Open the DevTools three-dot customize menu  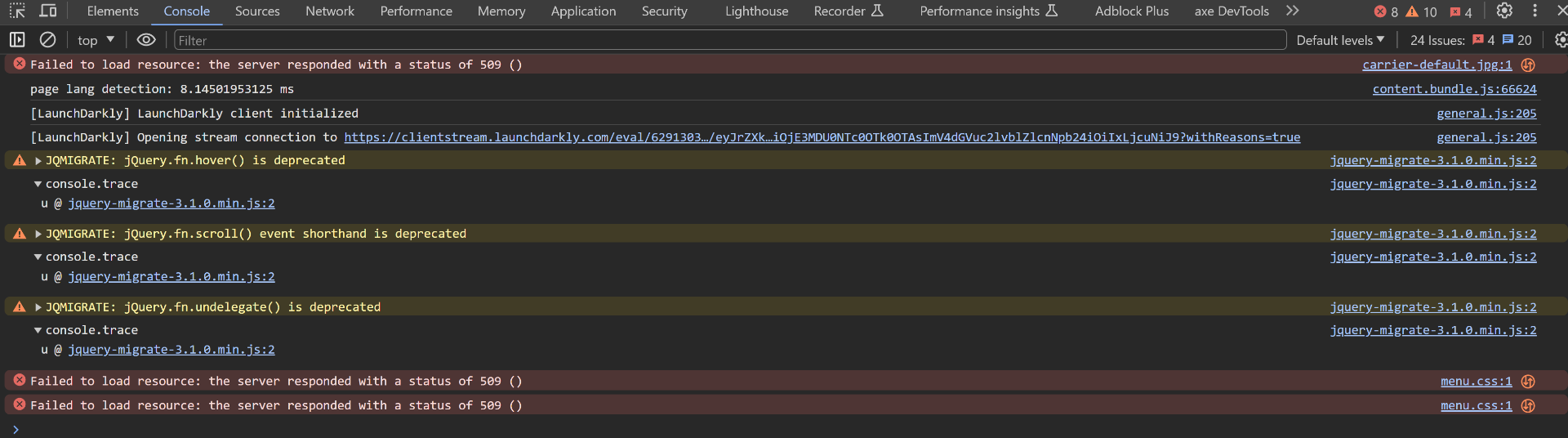1535,11
